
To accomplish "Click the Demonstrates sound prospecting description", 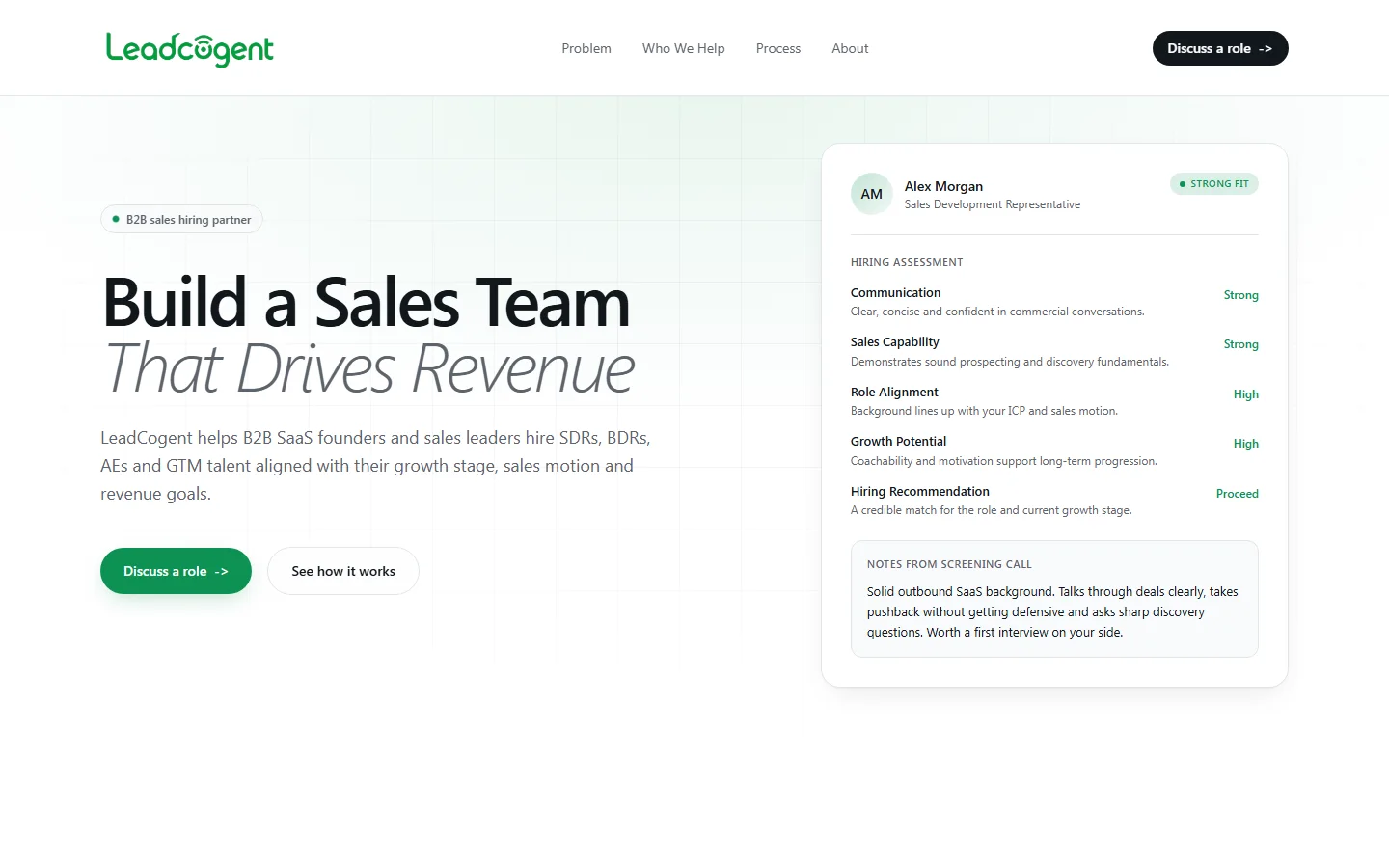I will 1010,362.
